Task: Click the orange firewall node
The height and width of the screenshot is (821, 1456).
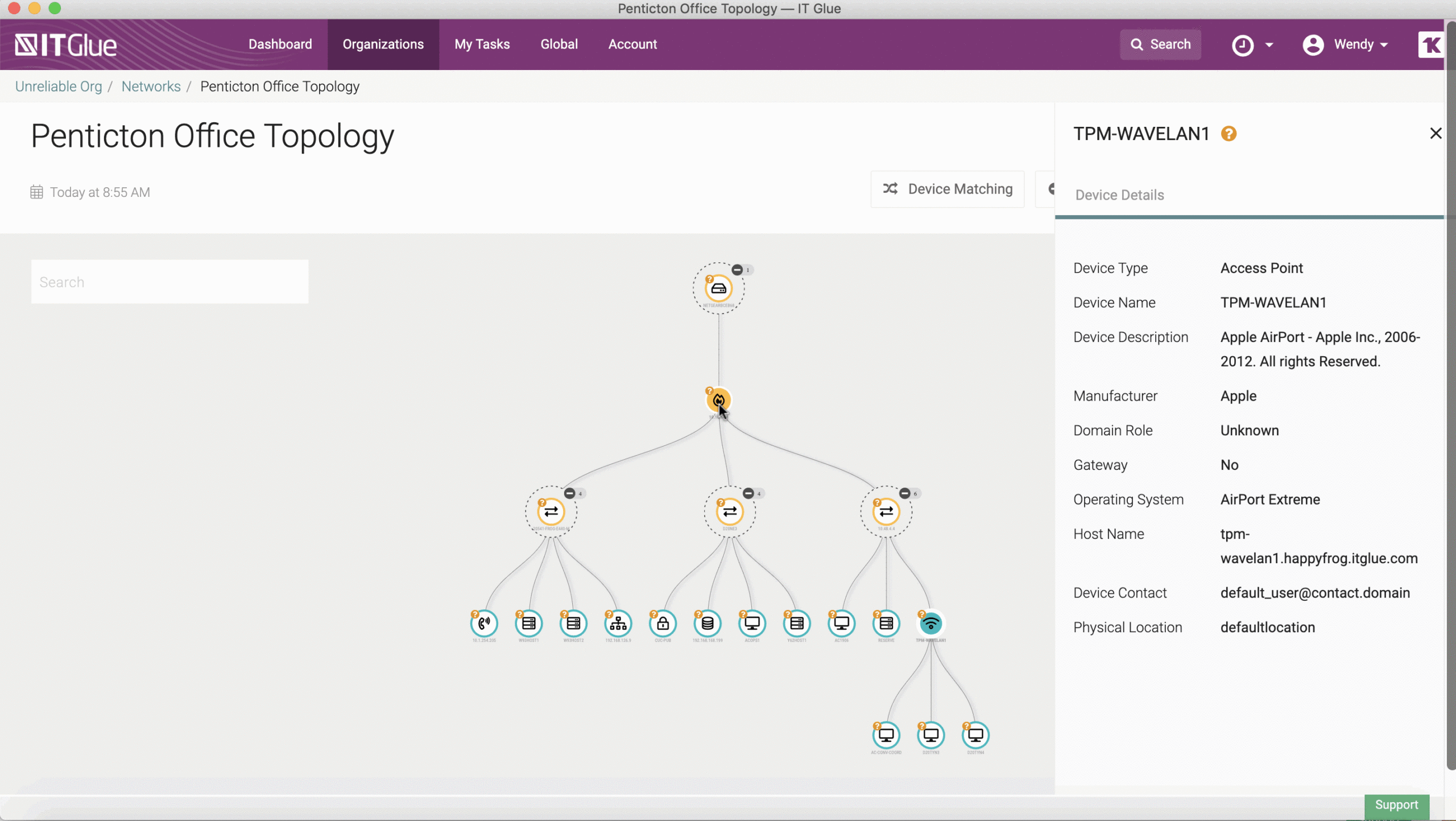Action: 718,400
